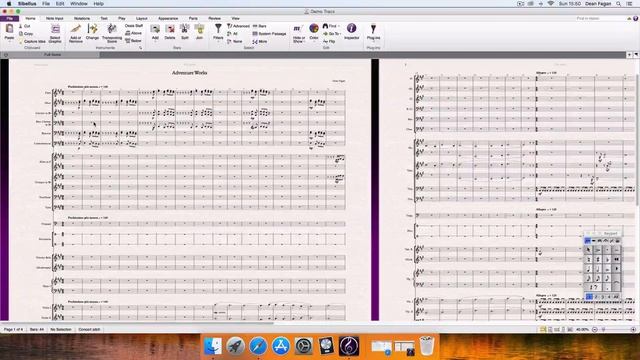The image size is (640, 360).
Task: Click Select Bars option
Action: (260, 26)
